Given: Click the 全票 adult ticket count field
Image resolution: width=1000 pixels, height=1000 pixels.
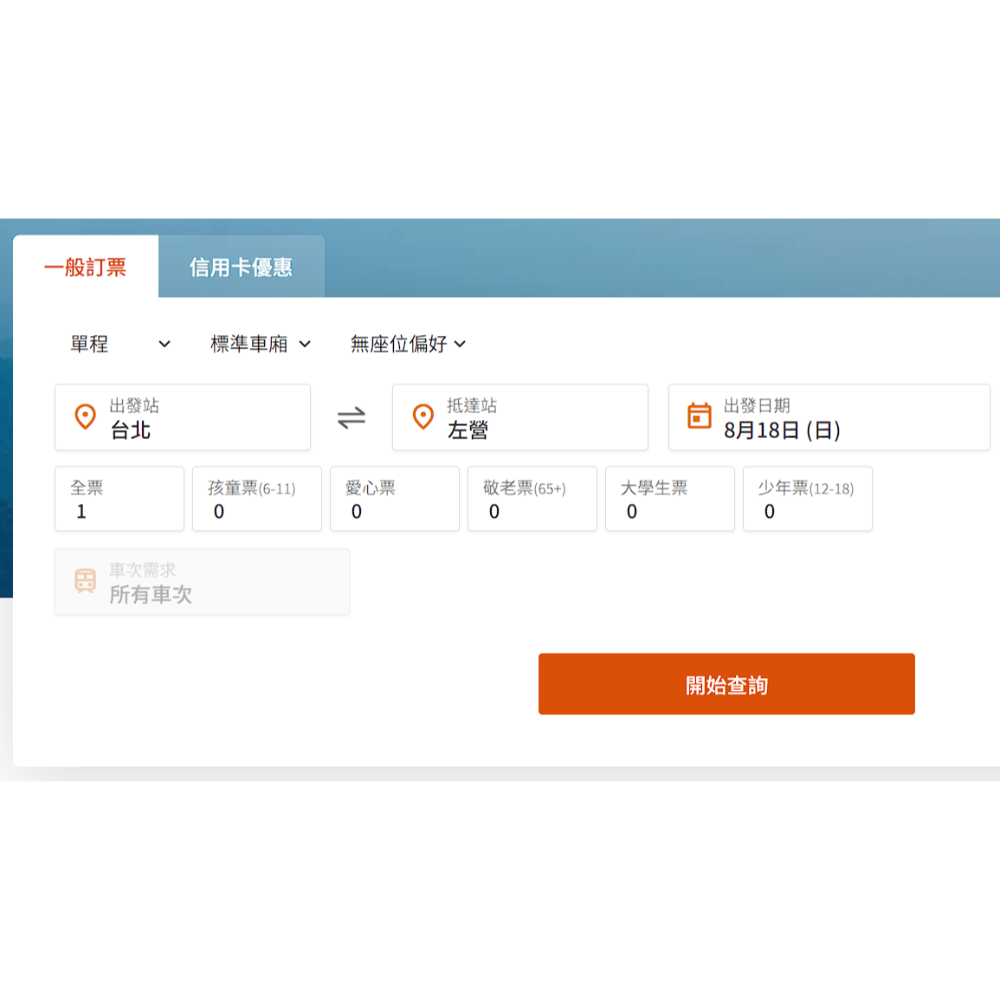Looking at the screenshot, I should pyautogui.click(x=119, y=499).
